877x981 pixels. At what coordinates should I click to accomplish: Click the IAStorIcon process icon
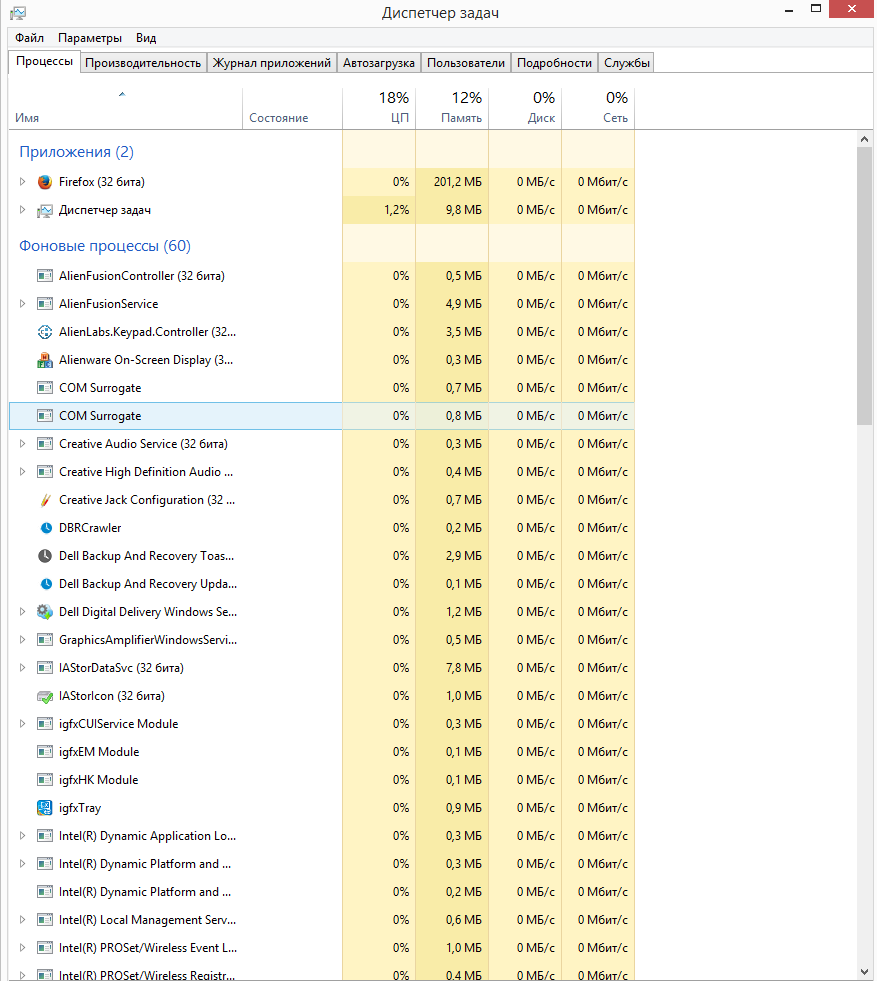coord(44,696)
